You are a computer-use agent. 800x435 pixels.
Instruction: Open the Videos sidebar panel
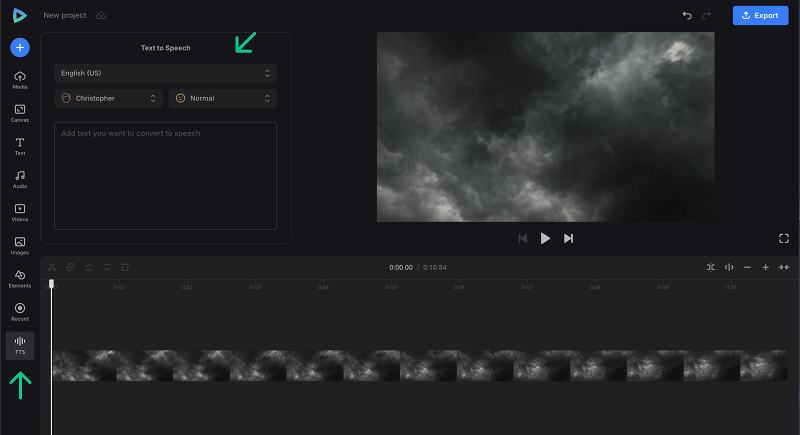[x=20, y=213]
